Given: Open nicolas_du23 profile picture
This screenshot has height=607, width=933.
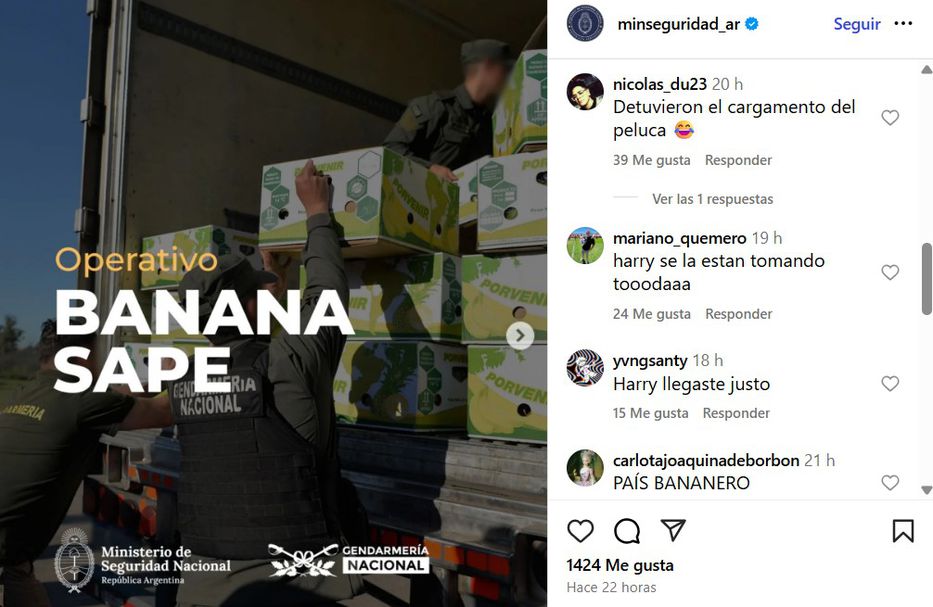Looking at the screenshot, I should pyautogui.click(x=585, y=92).
